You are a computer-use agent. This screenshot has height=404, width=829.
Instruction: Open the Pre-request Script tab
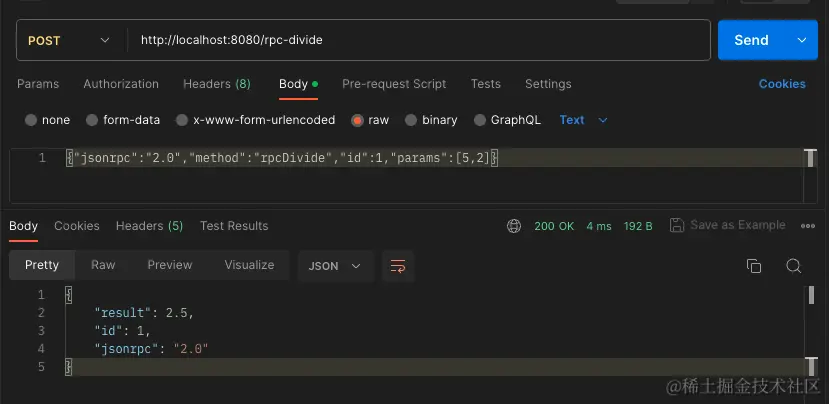(394, 84)
